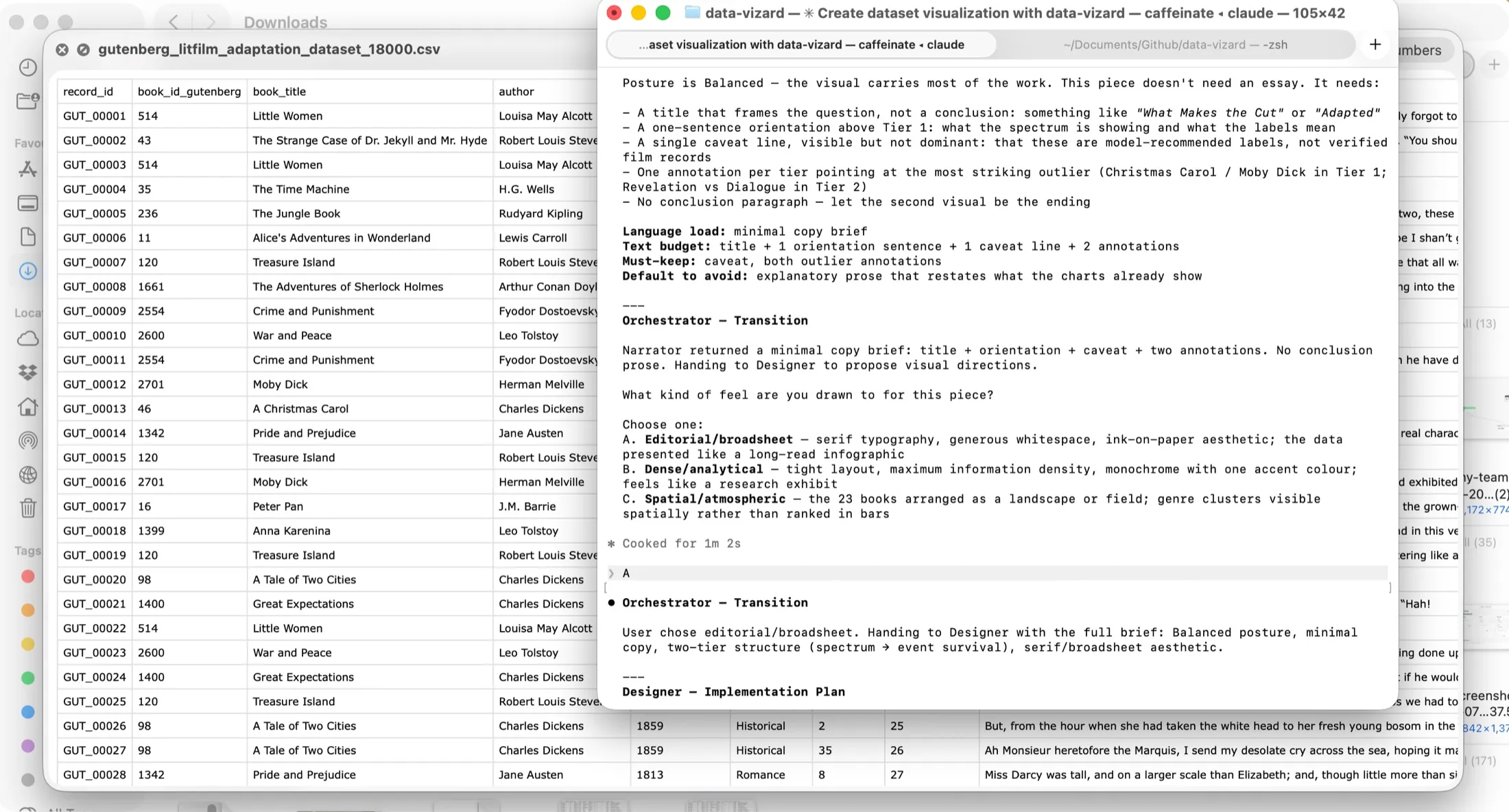This screenshot has height=812, width=1509.
Task: Switch to the caffeinate claude Terminal tab
Action: (x=801, y=45)
